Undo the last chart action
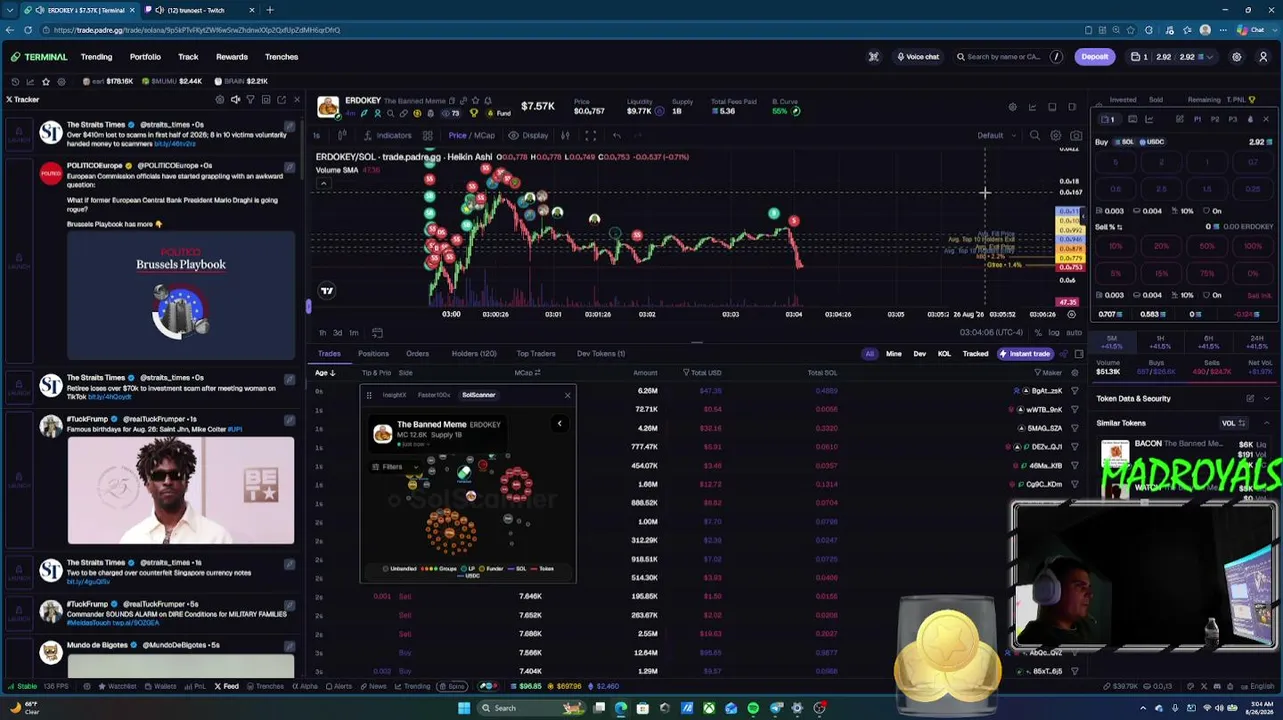Viewport: 1283px width, 720px height. [617, 136]
